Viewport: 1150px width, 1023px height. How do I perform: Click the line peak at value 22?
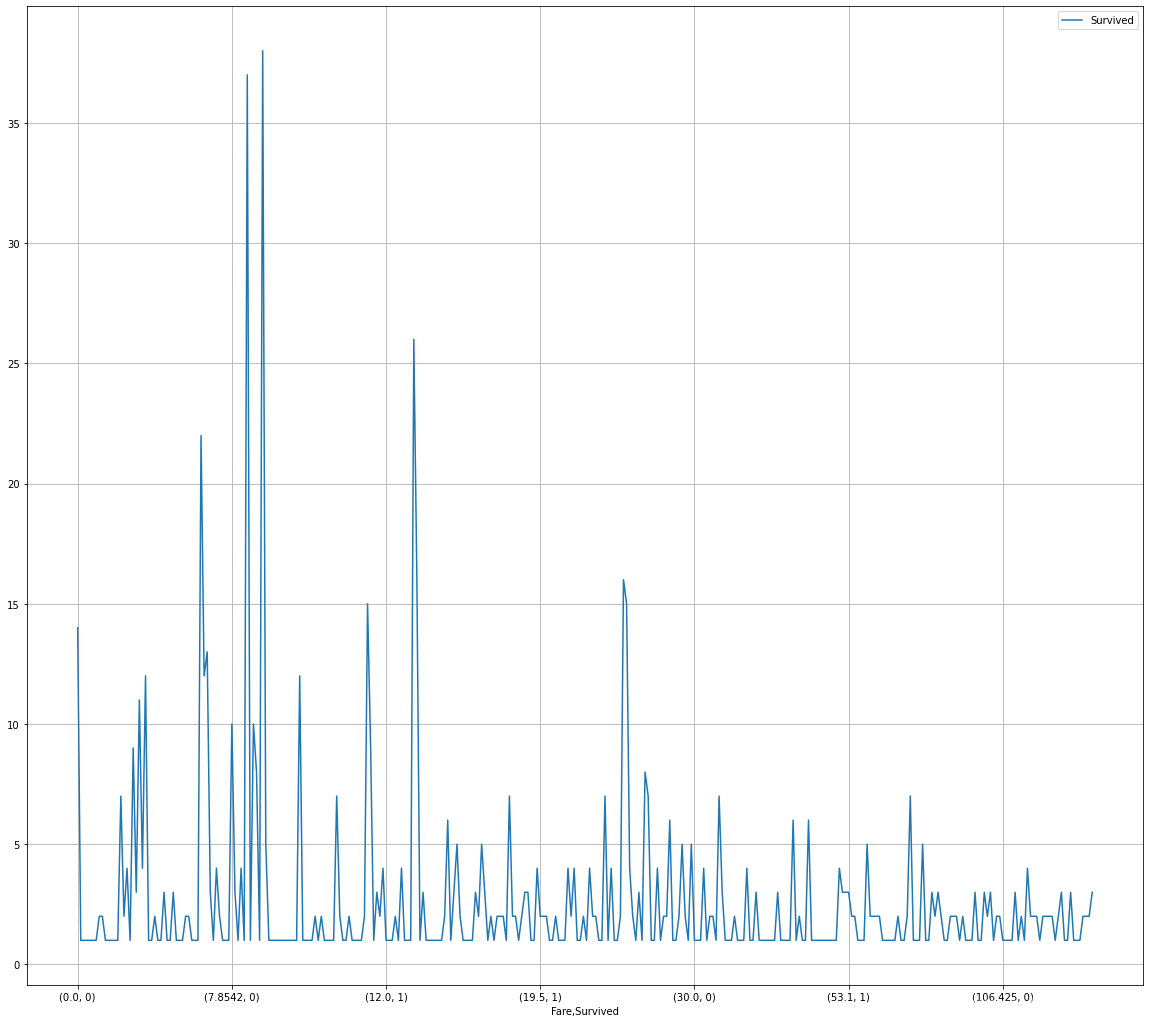tap(201, 436)
